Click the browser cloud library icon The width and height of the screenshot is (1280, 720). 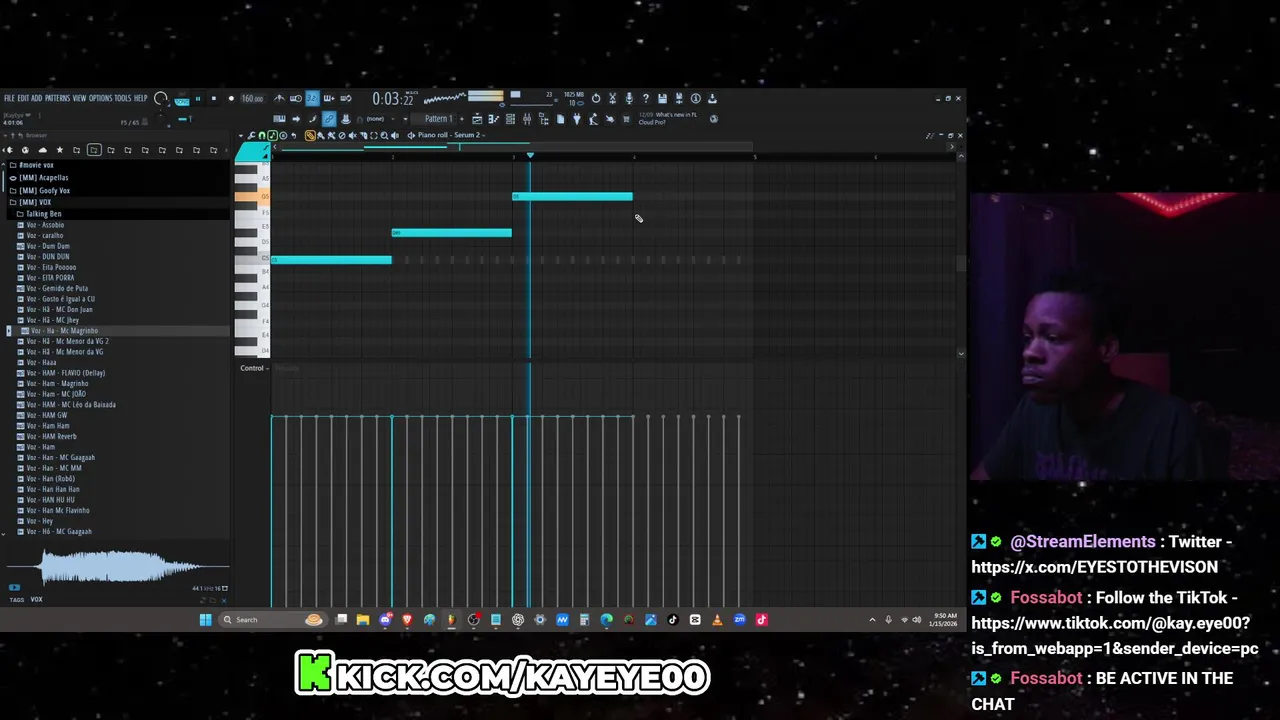(43, 150)
